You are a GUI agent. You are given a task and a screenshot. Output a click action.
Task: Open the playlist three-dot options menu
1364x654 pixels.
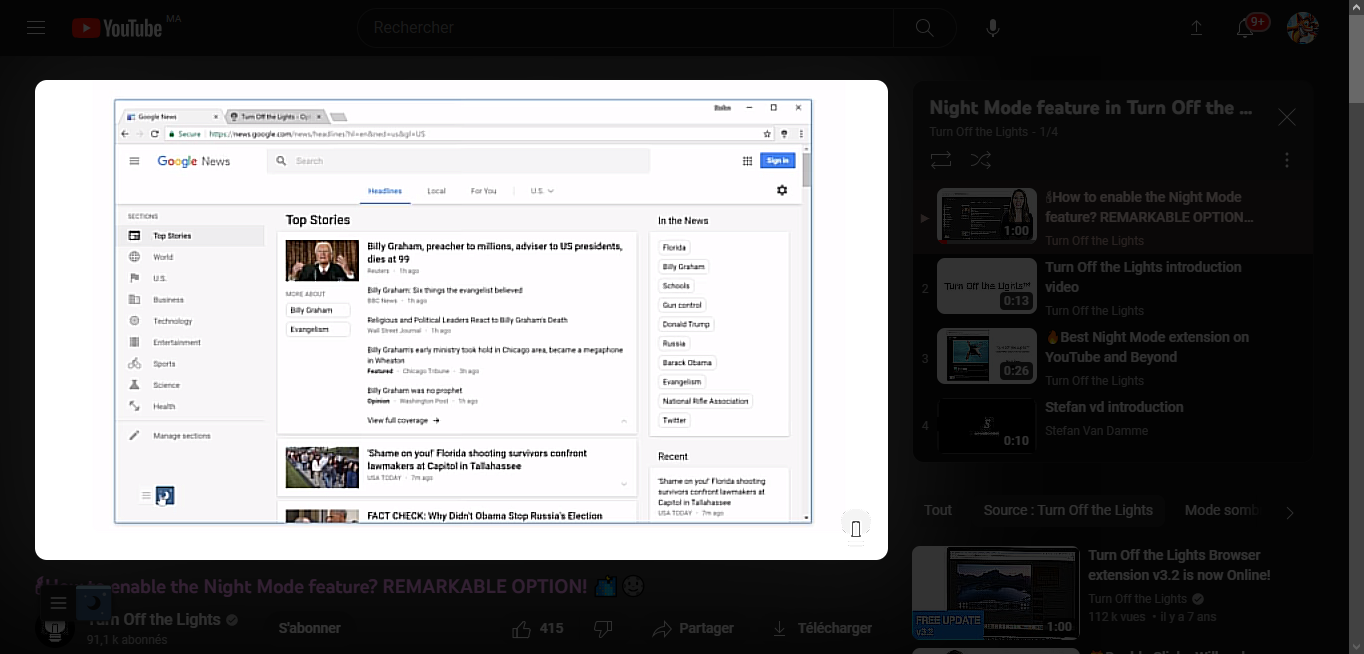pos(1287,160)
